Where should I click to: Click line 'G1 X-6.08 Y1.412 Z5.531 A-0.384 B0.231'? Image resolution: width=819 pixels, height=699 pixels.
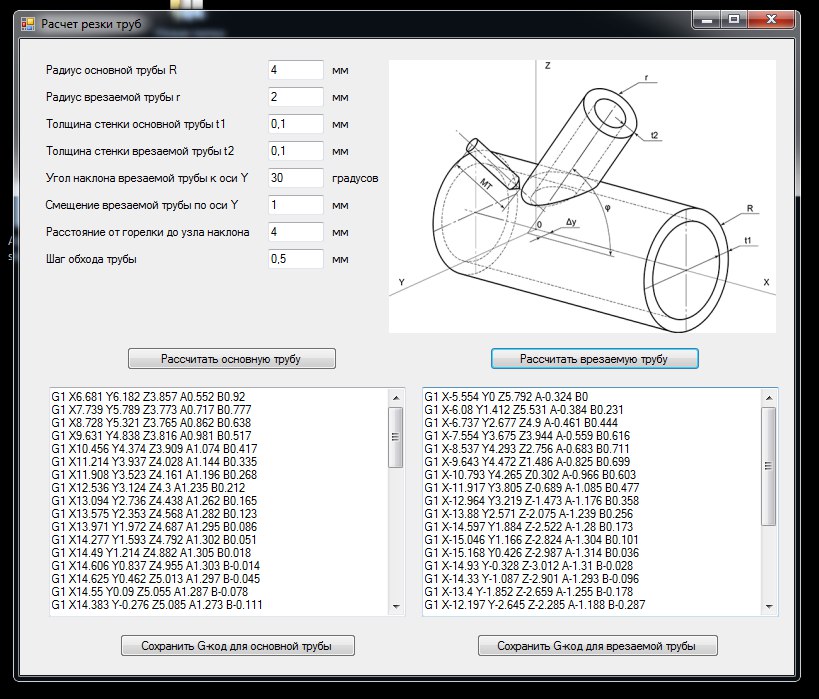point(524,410)
